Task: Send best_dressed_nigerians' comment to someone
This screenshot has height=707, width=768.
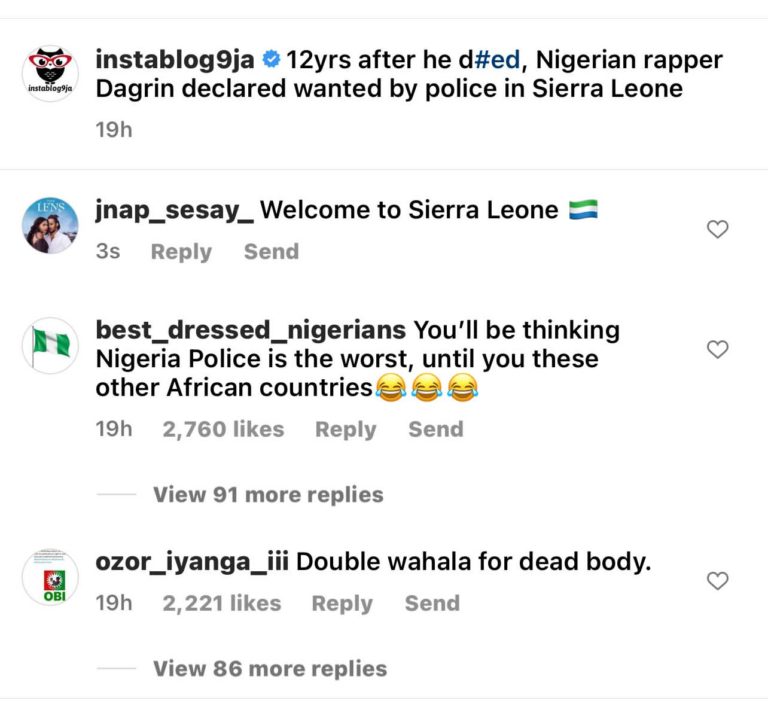Action: point(435,429)
